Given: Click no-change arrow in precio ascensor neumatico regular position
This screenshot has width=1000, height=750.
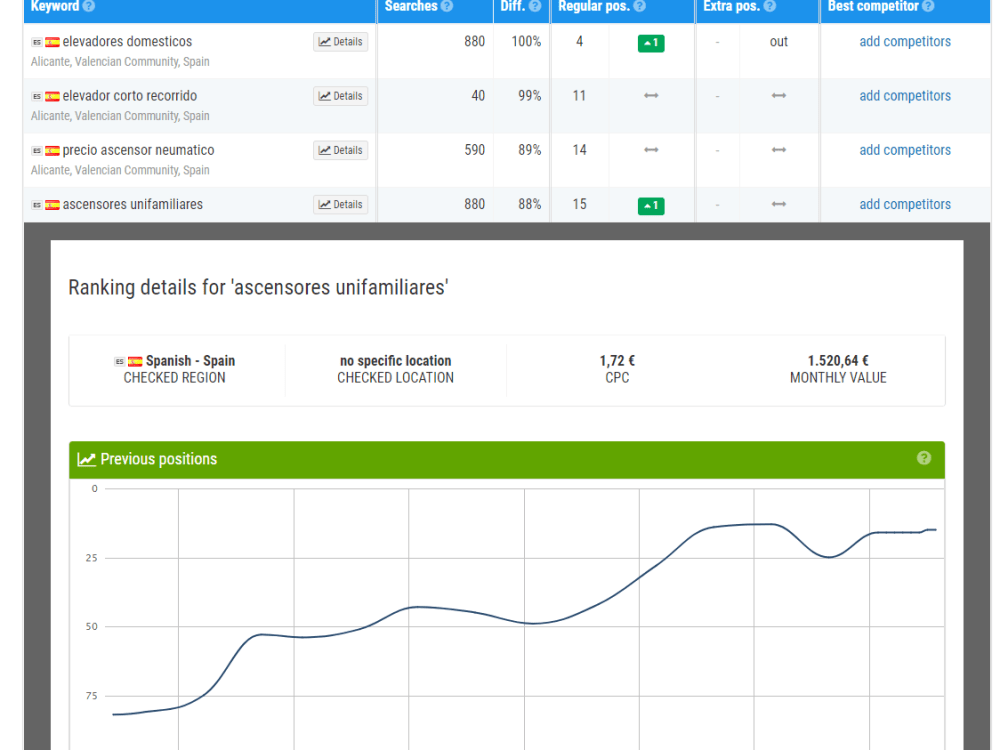Looking at the screenshot, I should 651,150.
